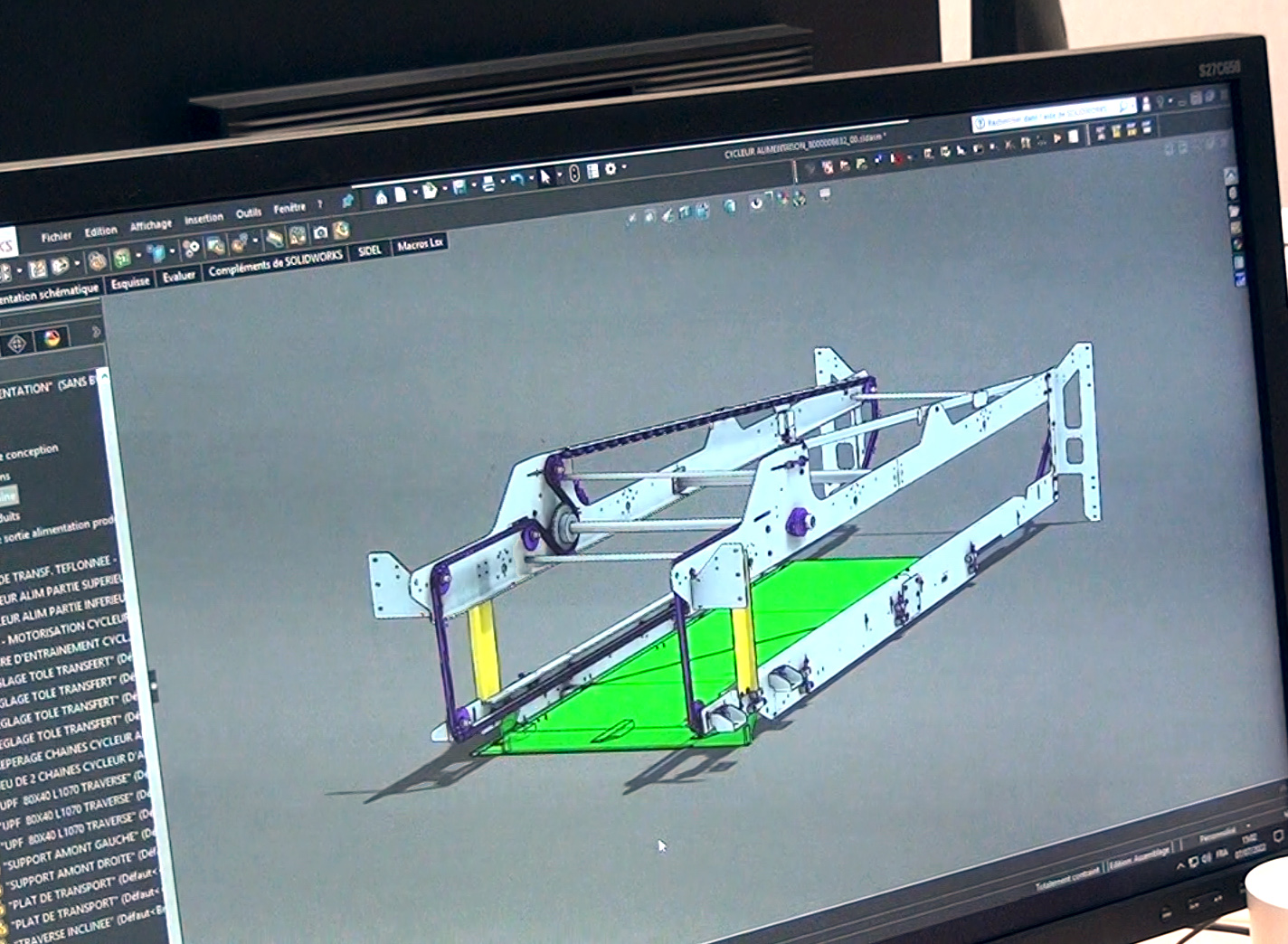This screenshot has width=1288, height=944.
Task: Open the dropdown arrow beside the Options gear
Action: coord(623,167)
